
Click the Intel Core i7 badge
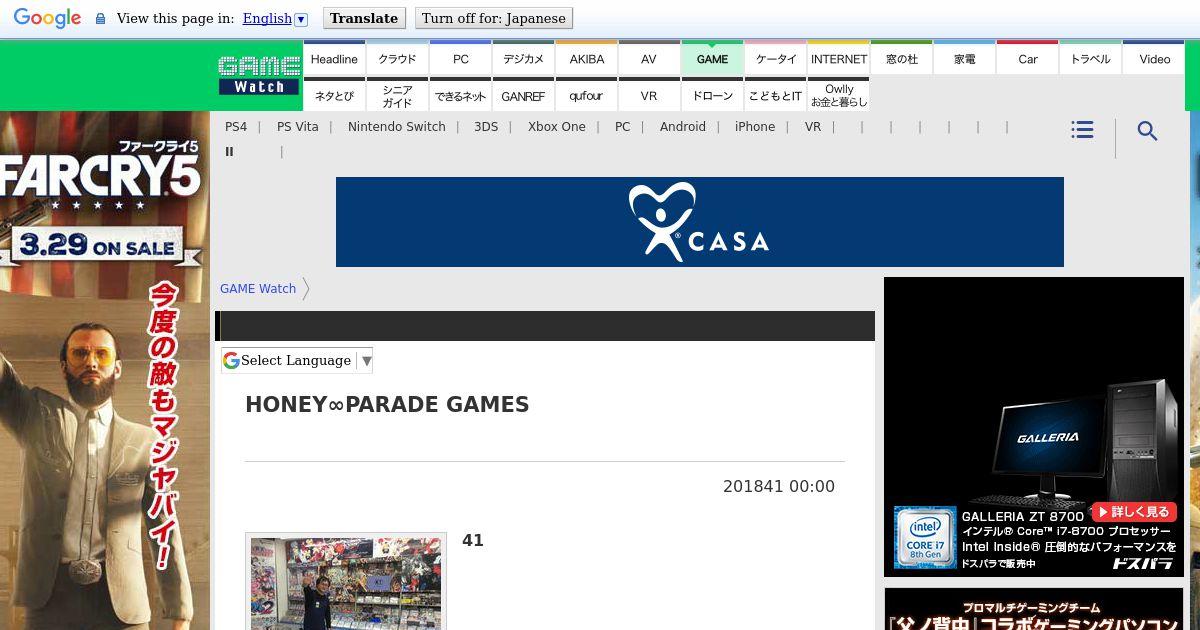[924, 537]
